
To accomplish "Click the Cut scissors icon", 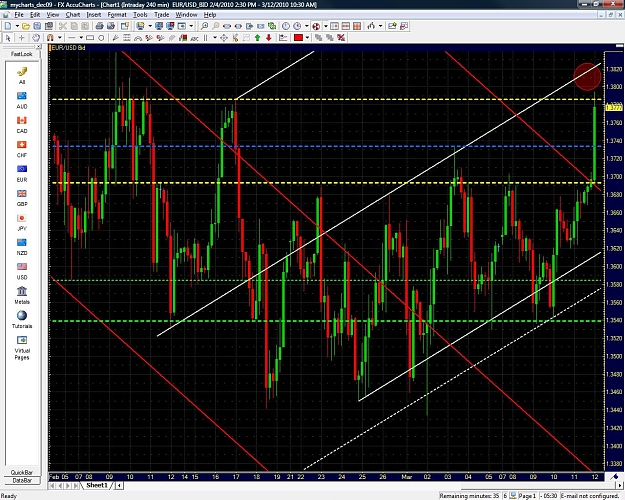I will (x=63, y=26).
